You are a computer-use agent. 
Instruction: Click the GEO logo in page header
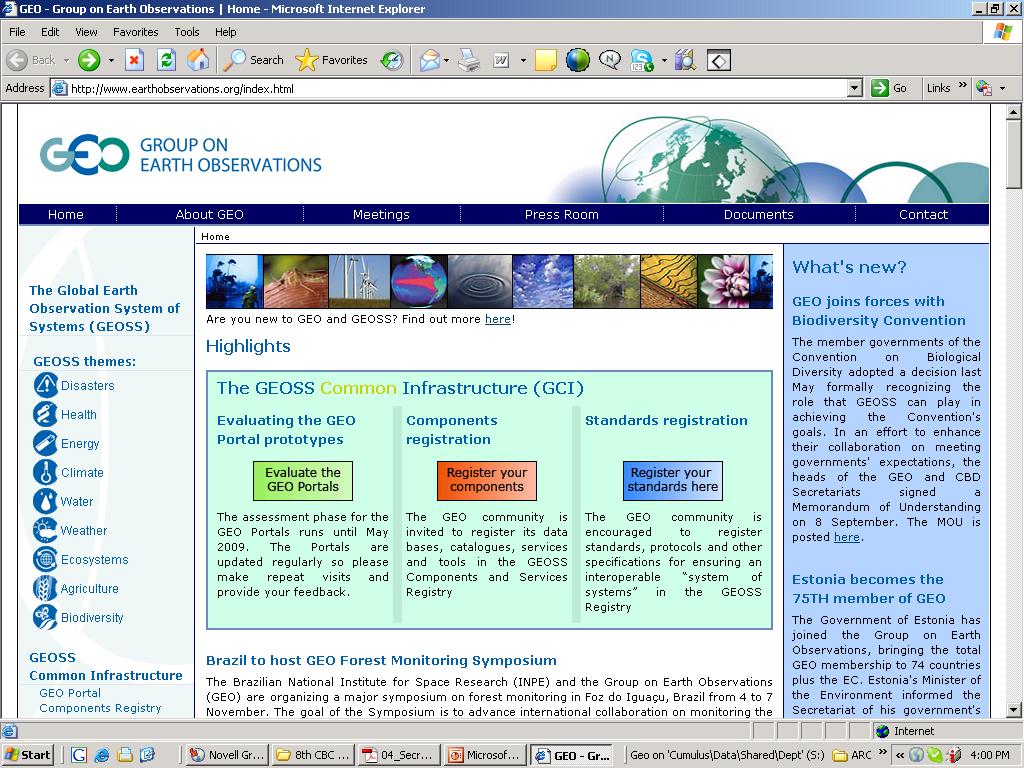[x=85, y=155]
